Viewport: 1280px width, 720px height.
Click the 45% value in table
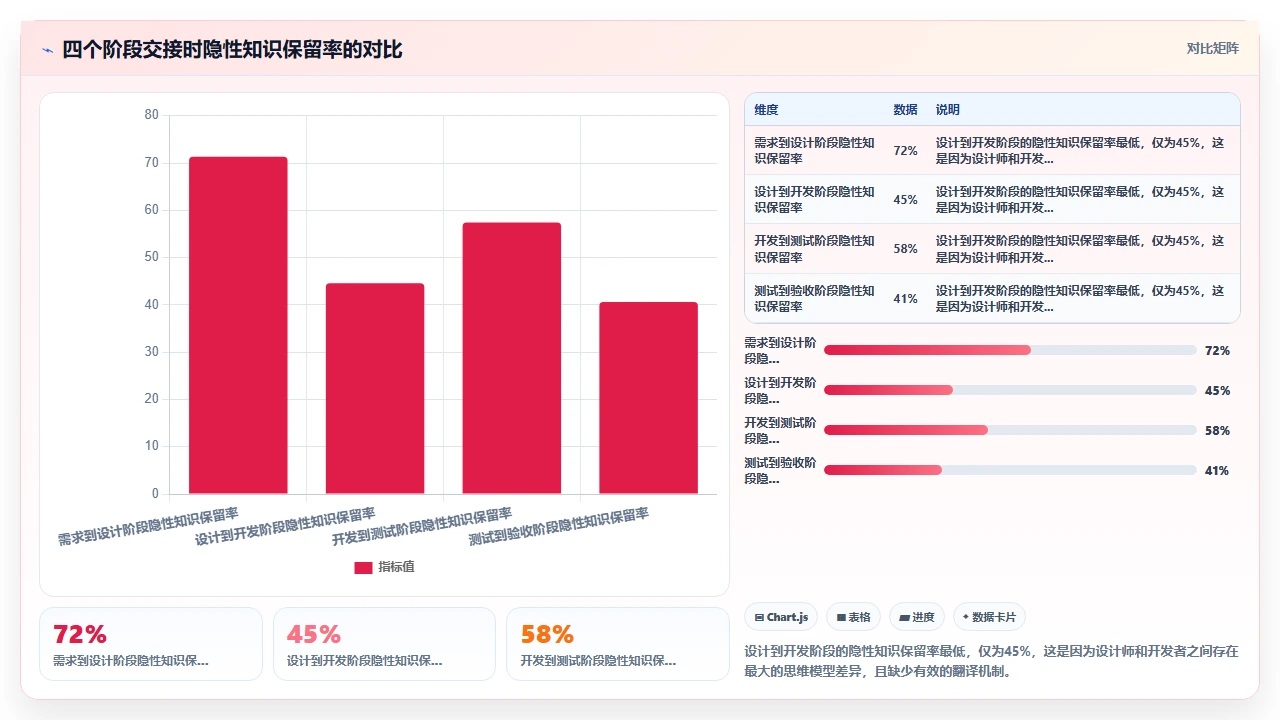pos(905,200)
